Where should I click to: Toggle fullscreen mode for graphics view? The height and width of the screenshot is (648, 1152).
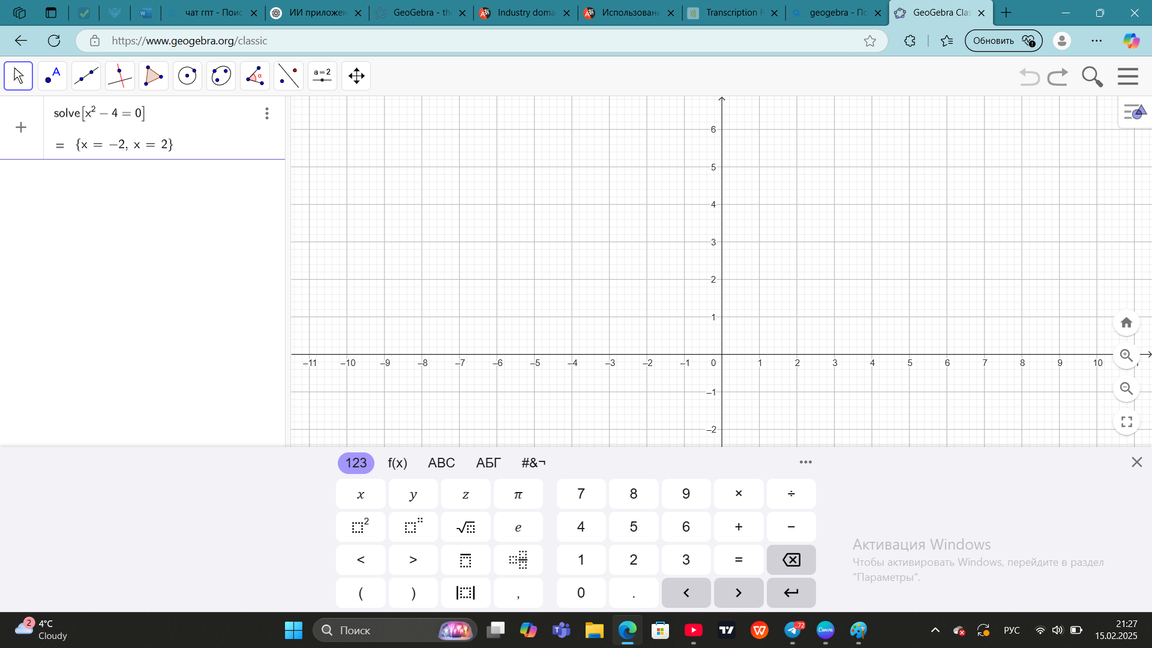1126,422
